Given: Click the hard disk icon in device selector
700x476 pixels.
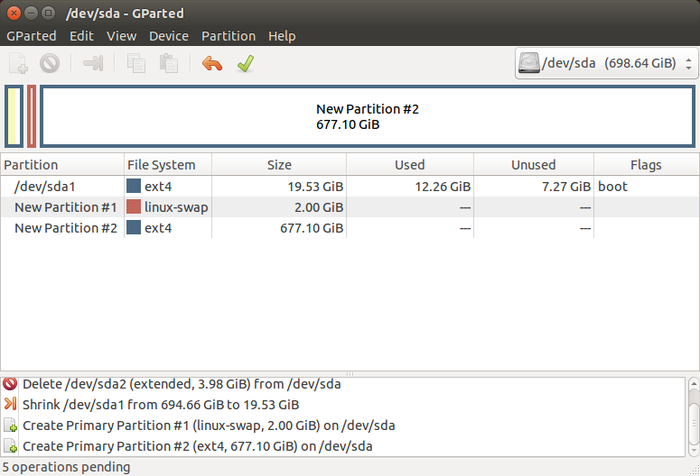Looking at the screenshot, I should click(529, 64).
